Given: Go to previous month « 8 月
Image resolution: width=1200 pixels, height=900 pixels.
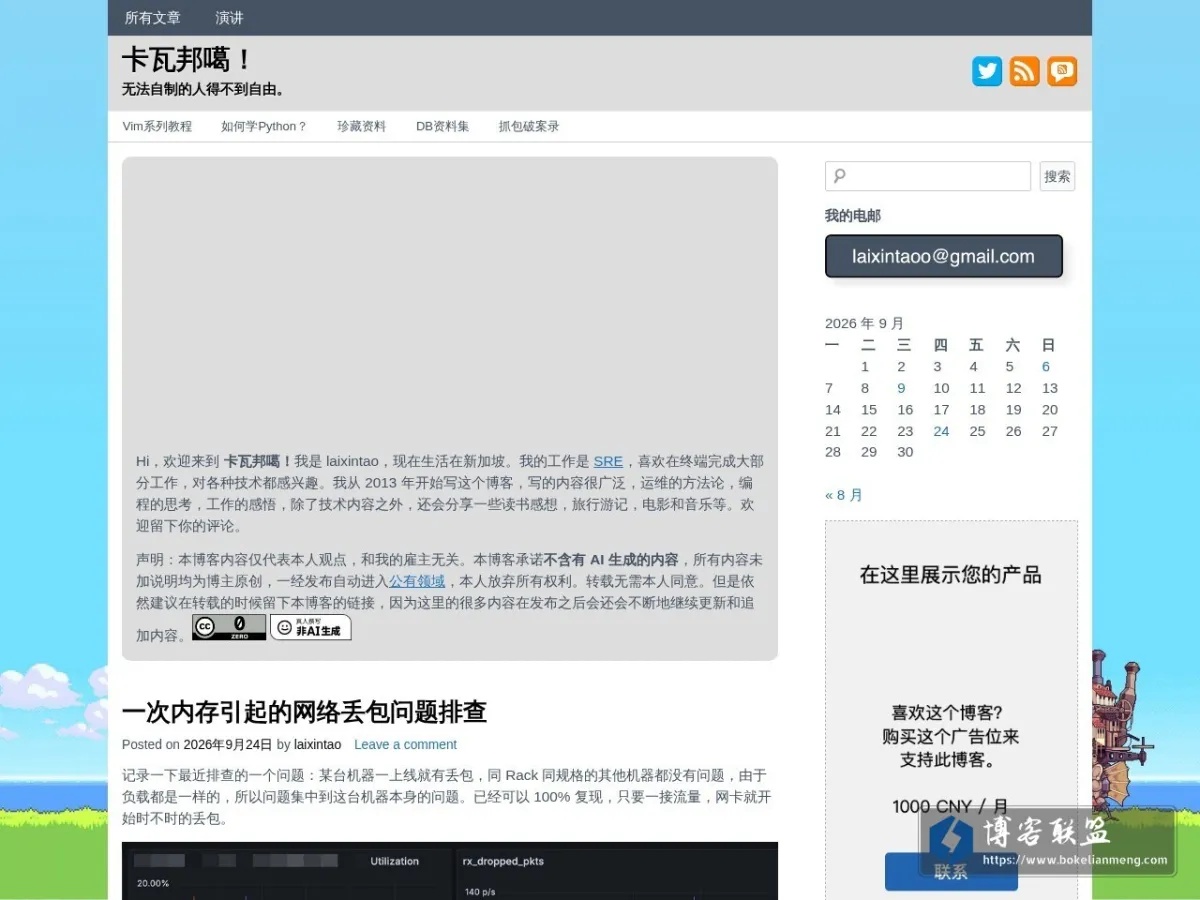Looking at the screenshot, I should (844, 494).
